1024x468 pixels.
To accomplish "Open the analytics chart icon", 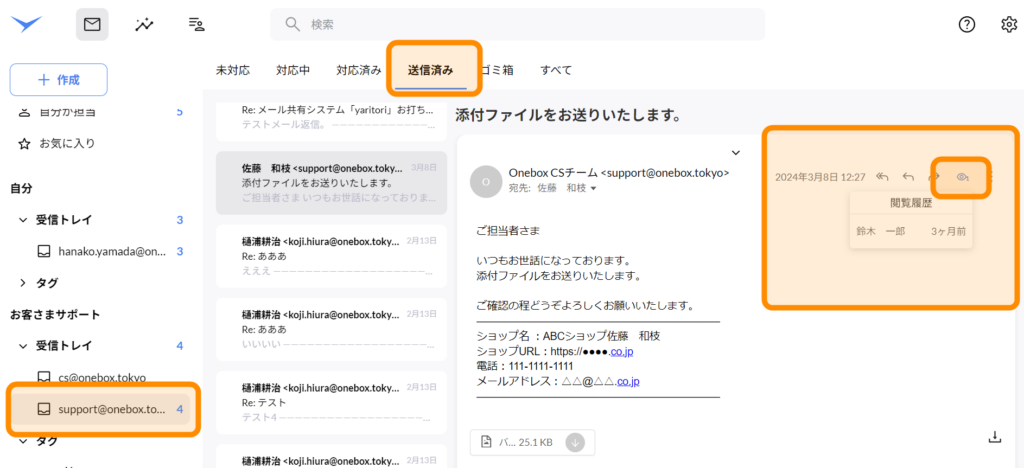I will click(x=145, y=25).
